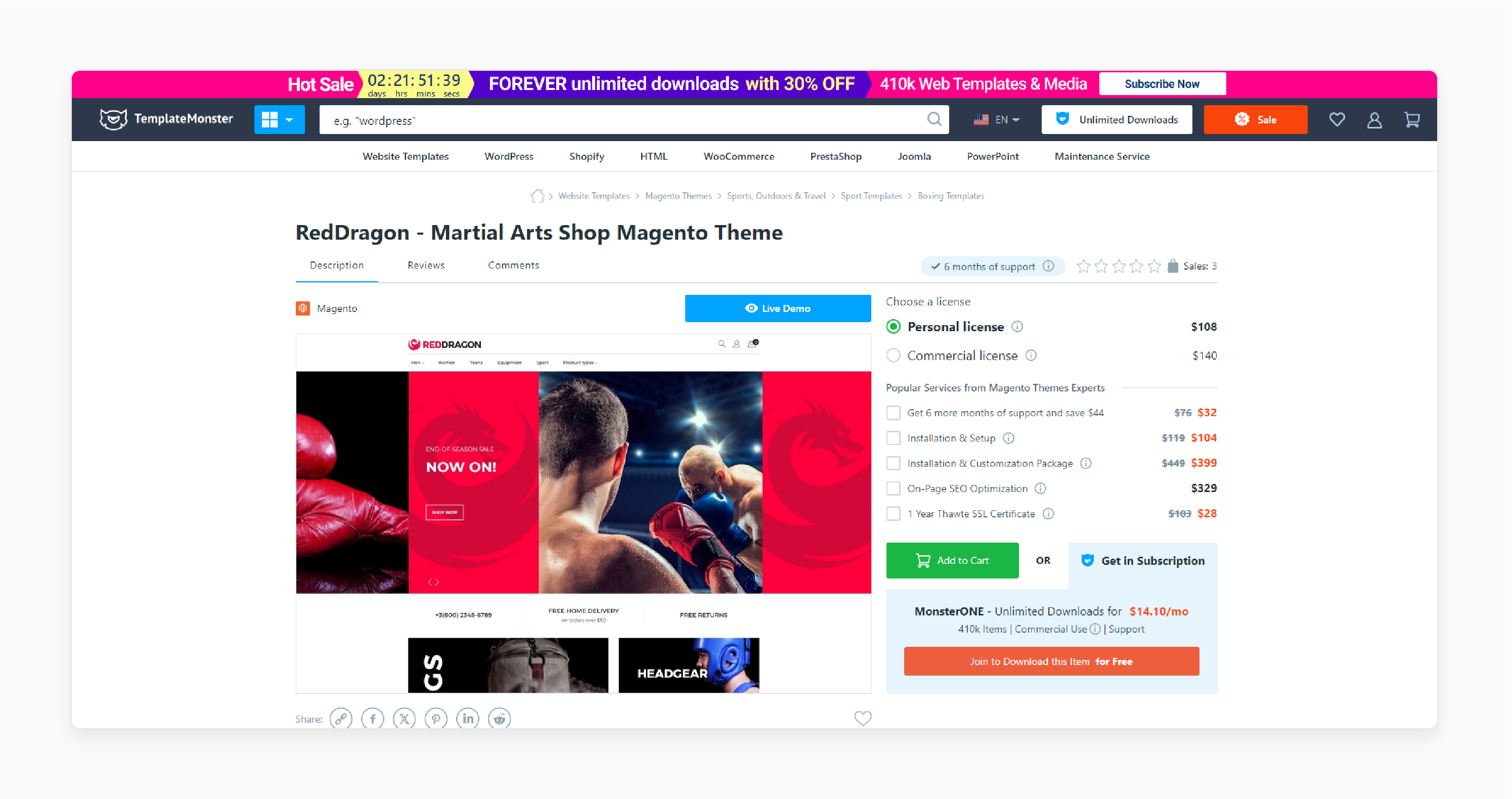Click the TemplateMonster logo icon
The image size is (1512, 799).
click(109, 120)
